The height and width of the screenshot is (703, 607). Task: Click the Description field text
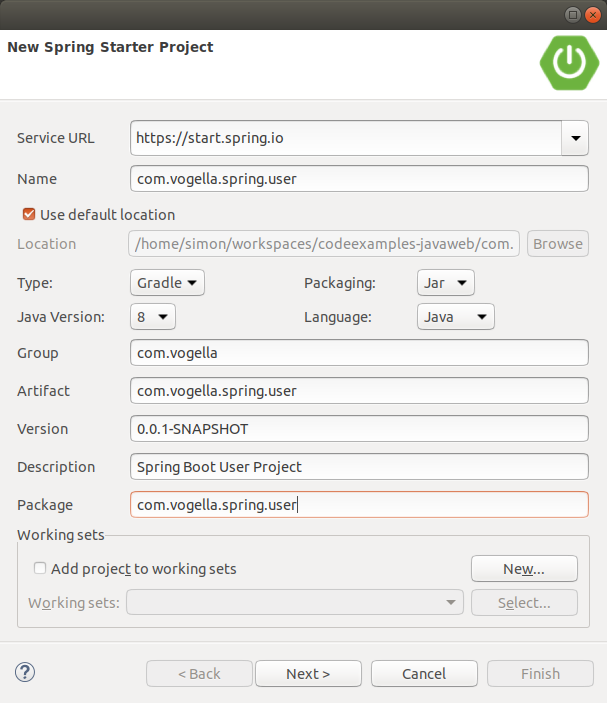point(359,467)
